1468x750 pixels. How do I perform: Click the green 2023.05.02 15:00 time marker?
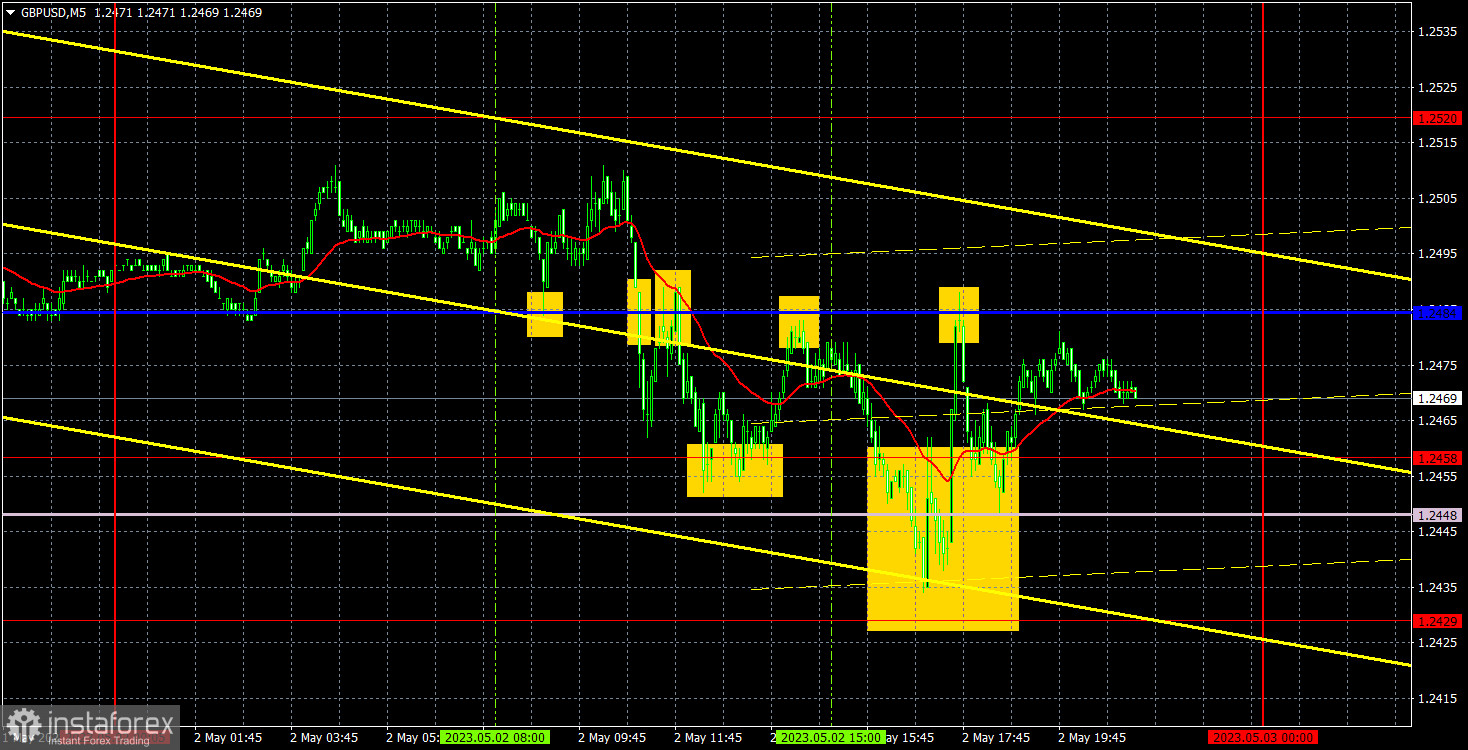pos(832,737)
